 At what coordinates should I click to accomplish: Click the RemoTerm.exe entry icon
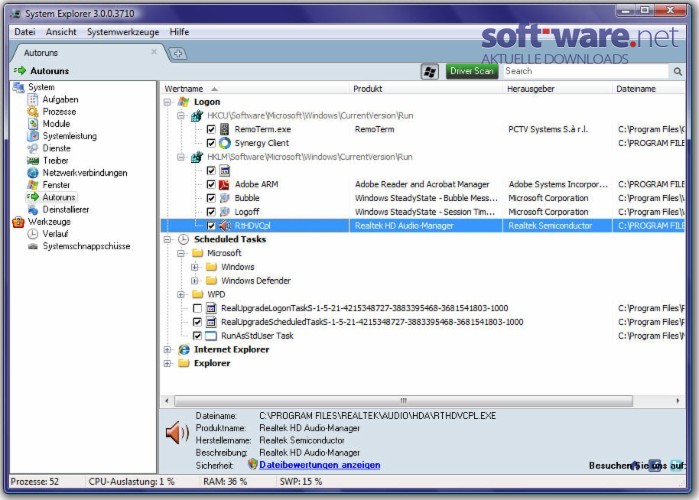(x=225, y=129)
